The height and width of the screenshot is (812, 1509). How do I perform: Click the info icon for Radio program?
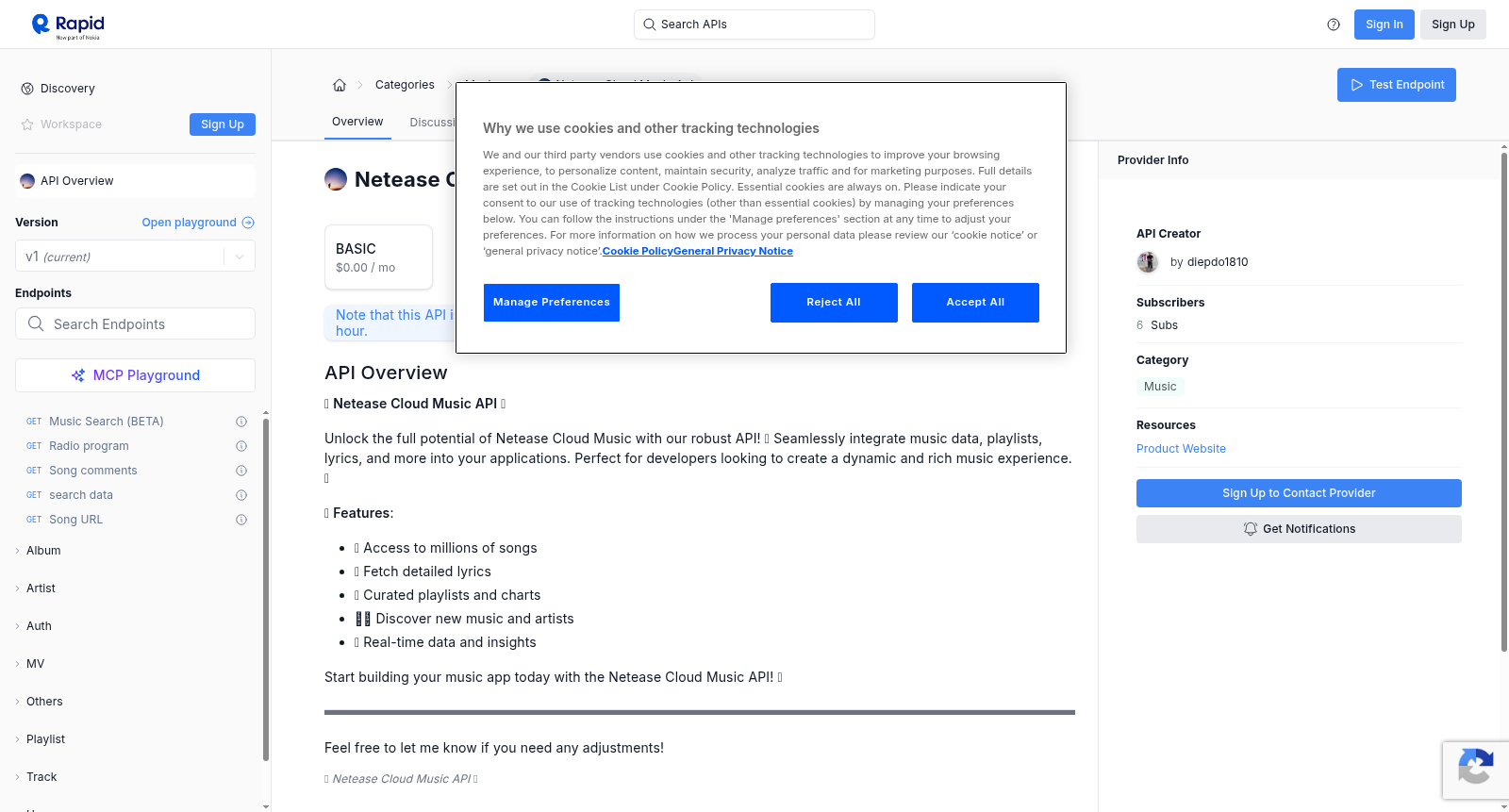241,446
